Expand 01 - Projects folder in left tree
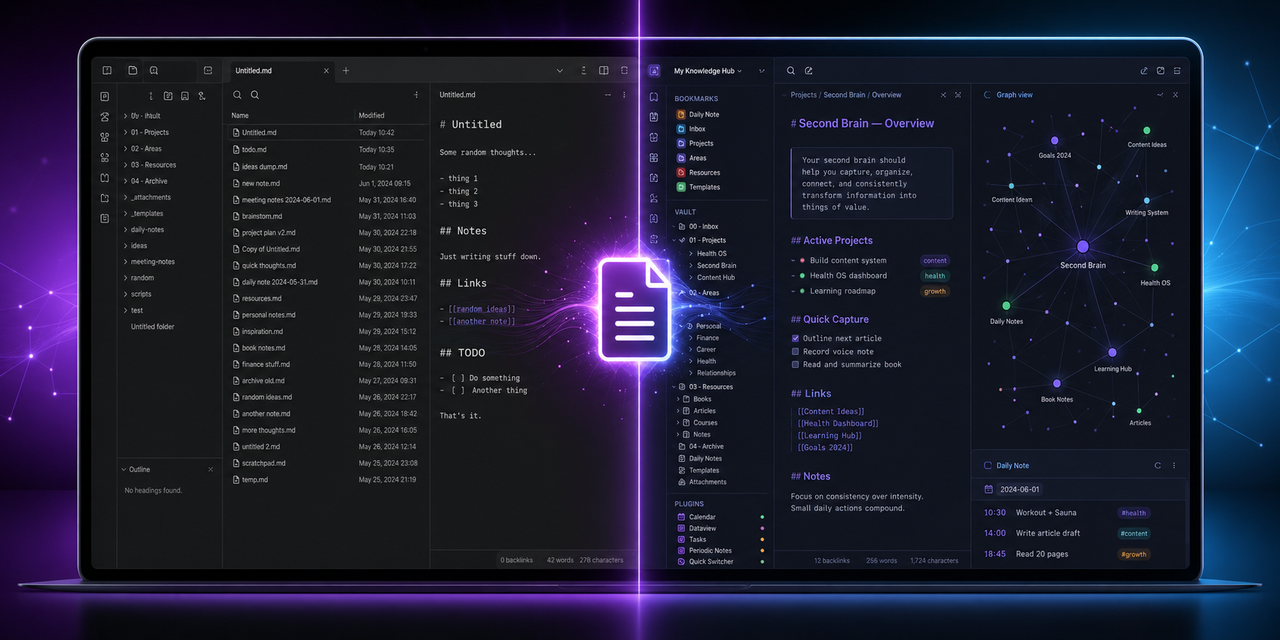 click(125, 132)
